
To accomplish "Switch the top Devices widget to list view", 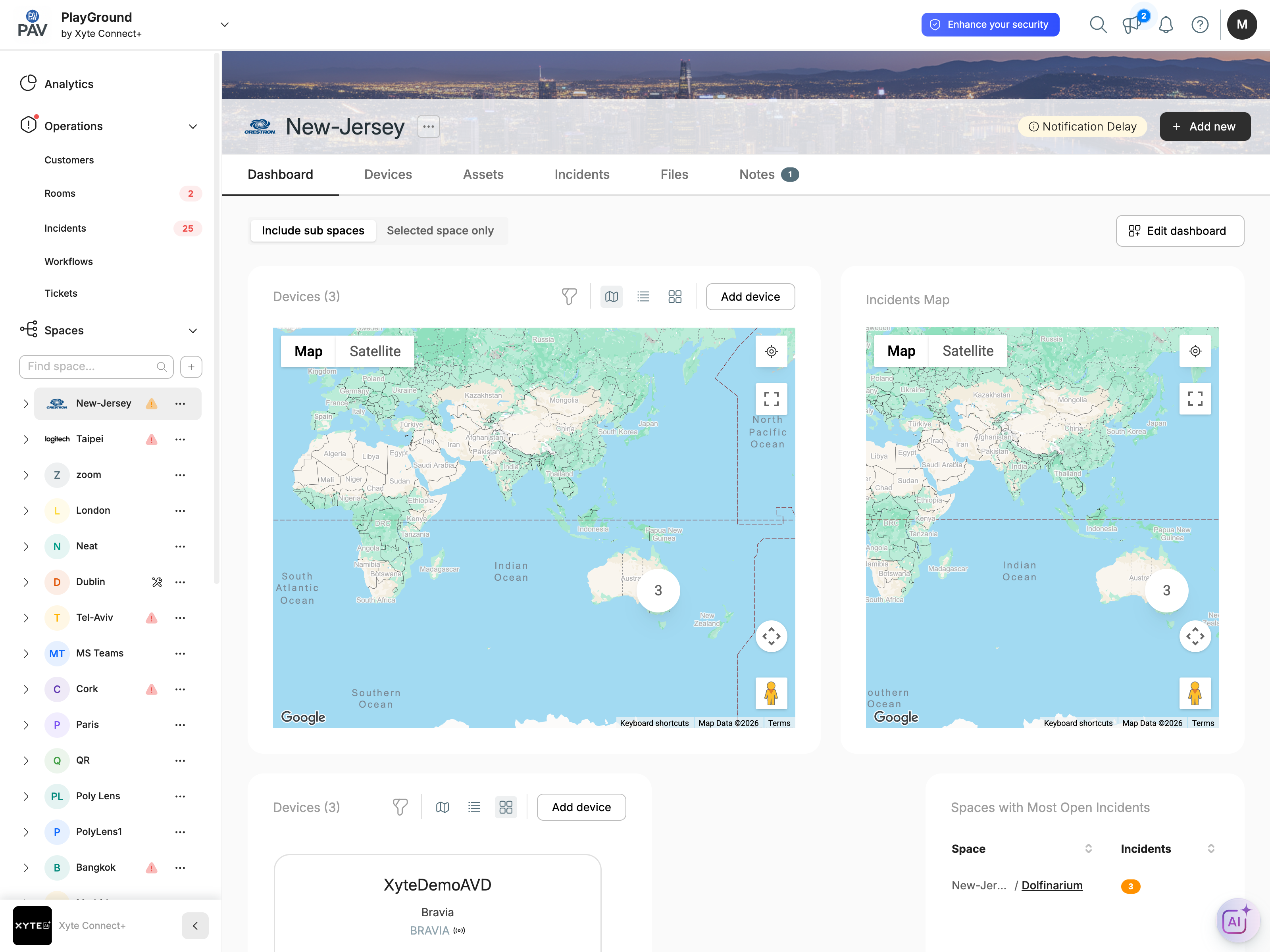I will coord(643,297).
